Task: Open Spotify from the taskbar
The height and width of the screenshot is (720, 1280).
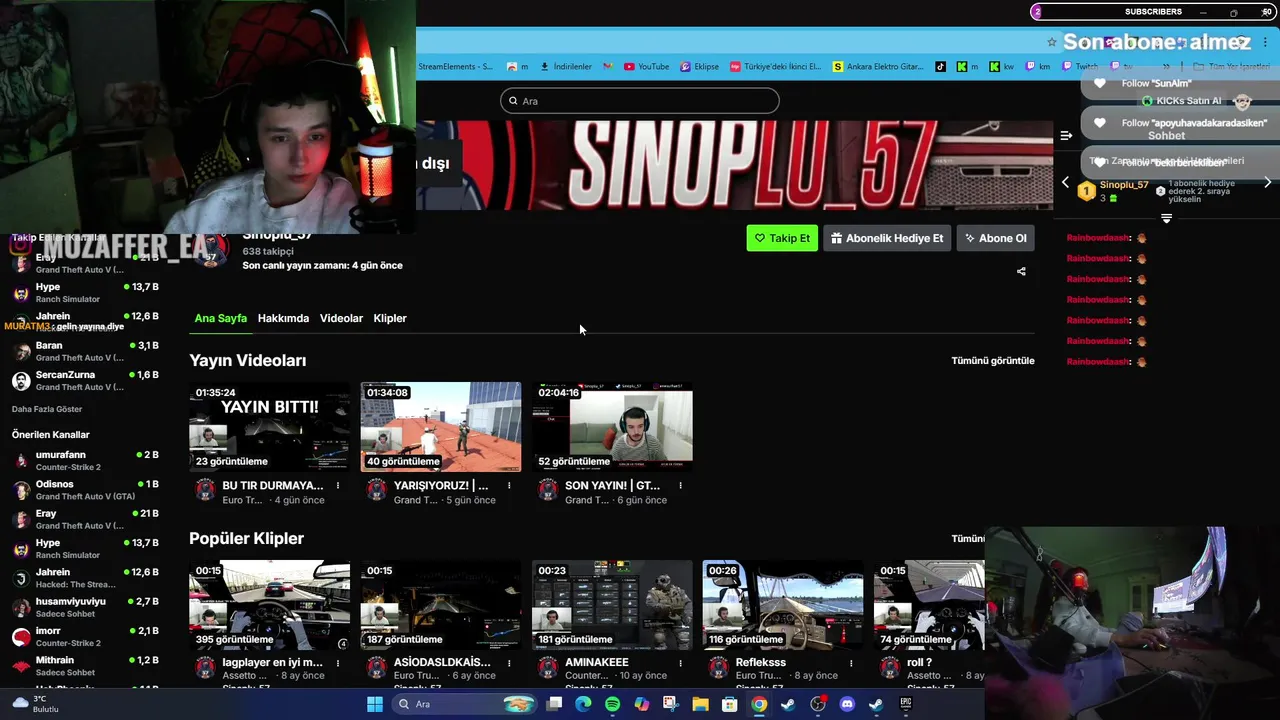Action: pyautogui.click(x=612, y=704)
